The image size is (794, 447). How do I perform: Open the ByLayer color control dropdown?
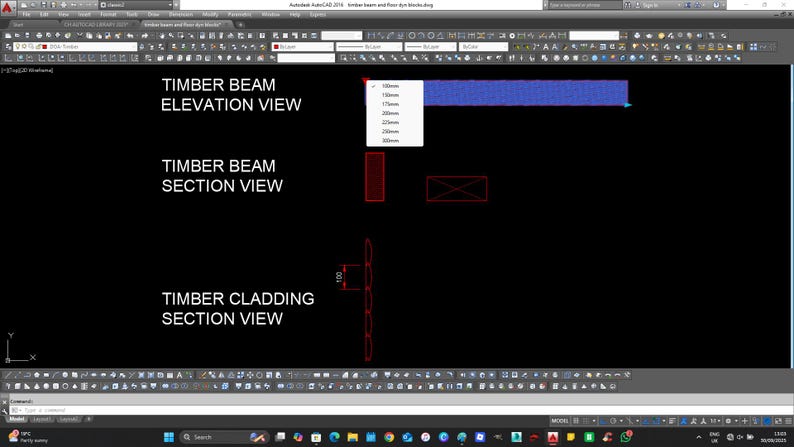click(303, 47)
